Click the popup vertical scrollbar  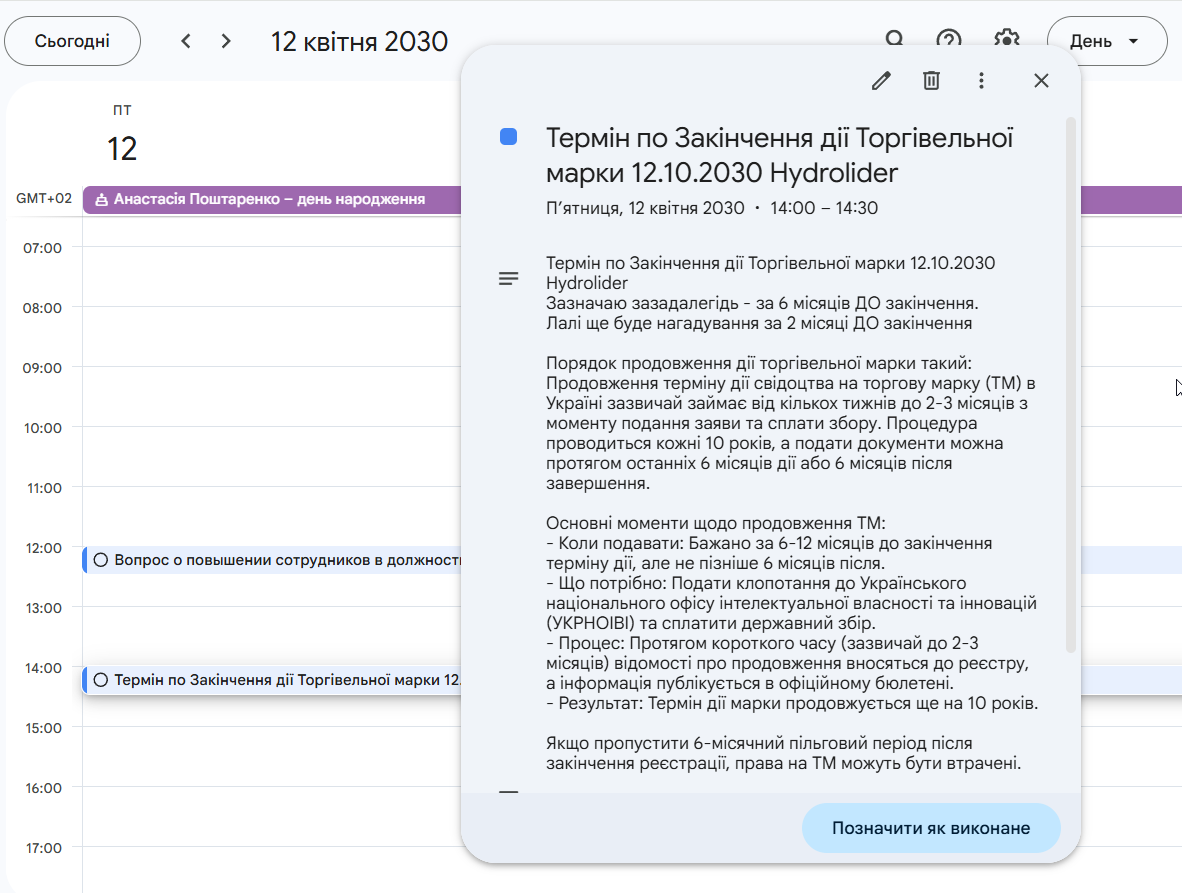tap(1070, 384)
